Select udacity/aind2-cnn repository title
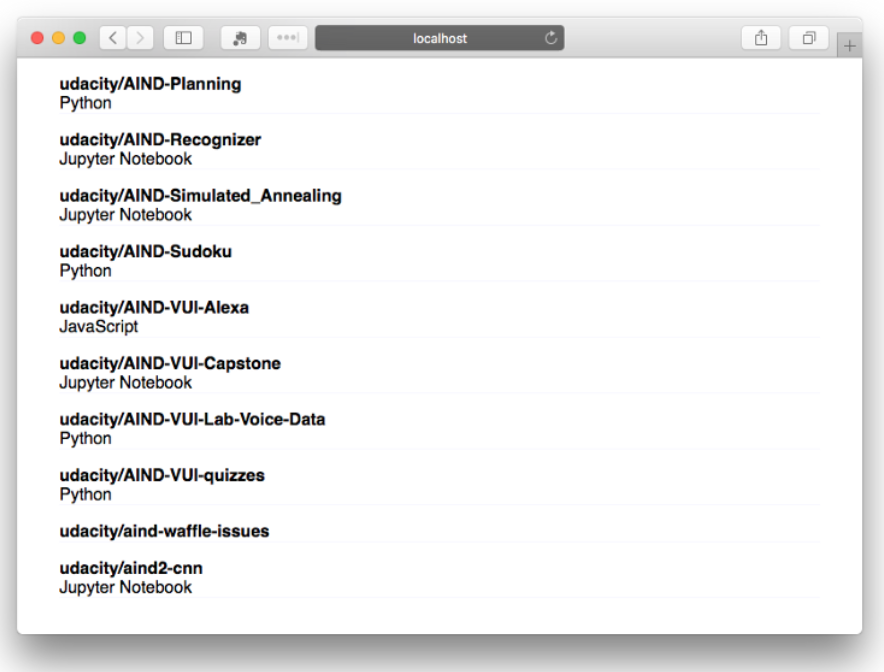884x672 pixels. coord(131,568)
